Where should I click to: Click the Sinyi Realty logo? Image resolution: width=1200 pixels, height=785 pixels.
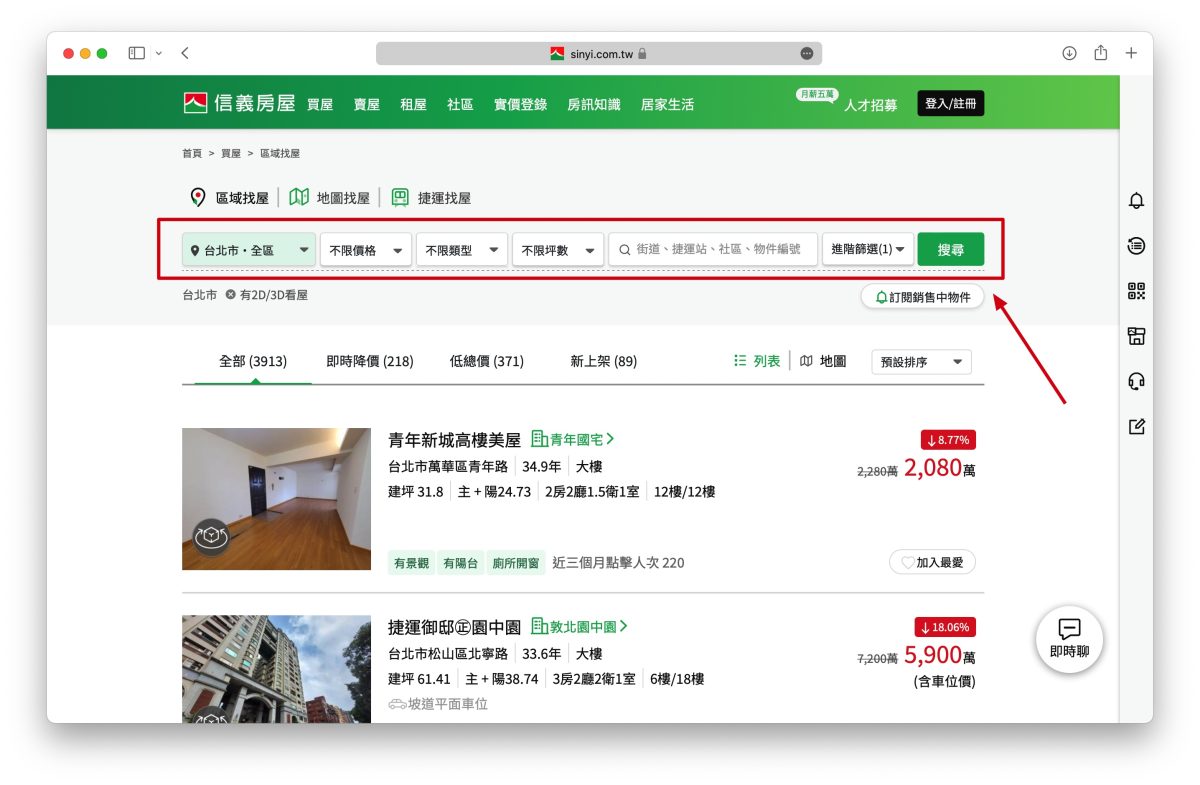239,103
